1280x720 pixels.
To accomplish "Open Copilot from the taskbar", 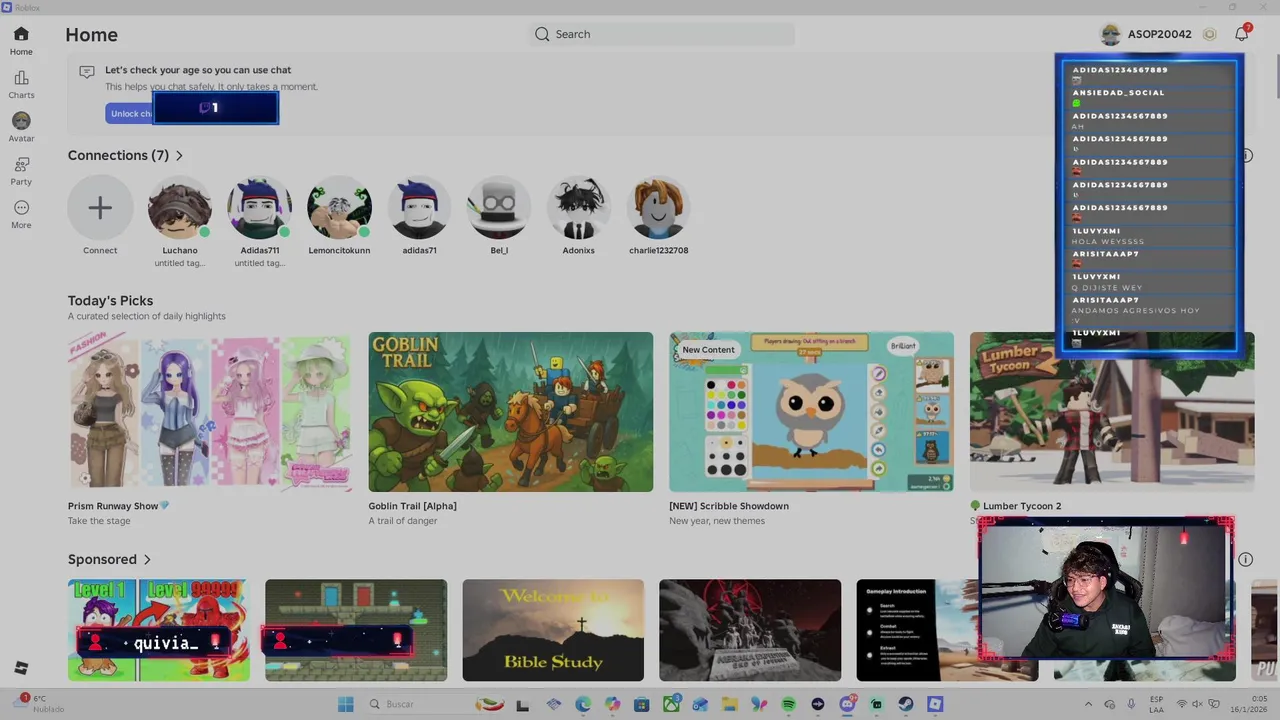I will coord(612,704).
